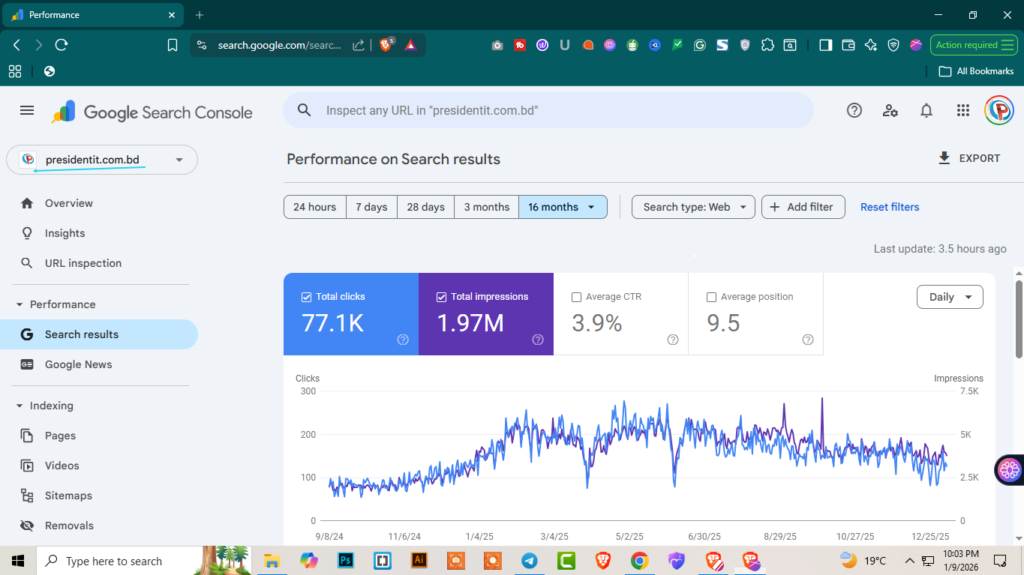Click the Google Search Console logo
1024x575 pixels.
[152, 112]
